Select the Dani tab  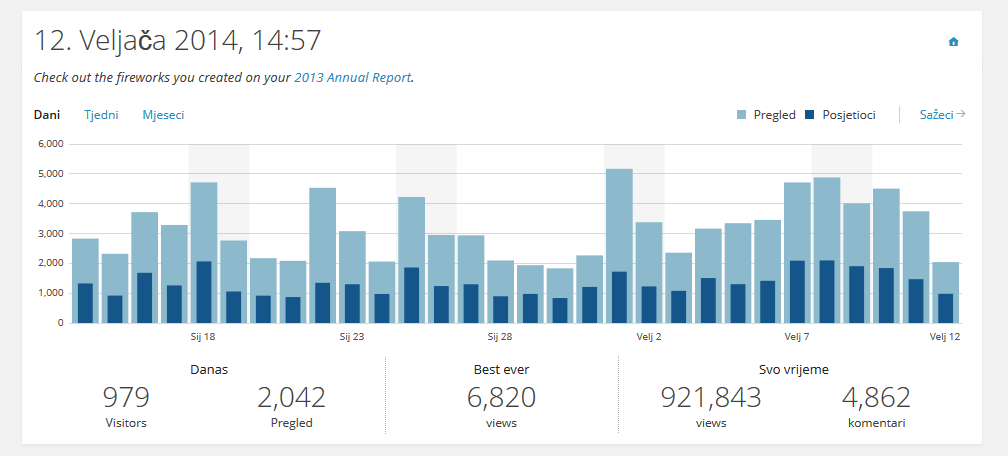46,115
